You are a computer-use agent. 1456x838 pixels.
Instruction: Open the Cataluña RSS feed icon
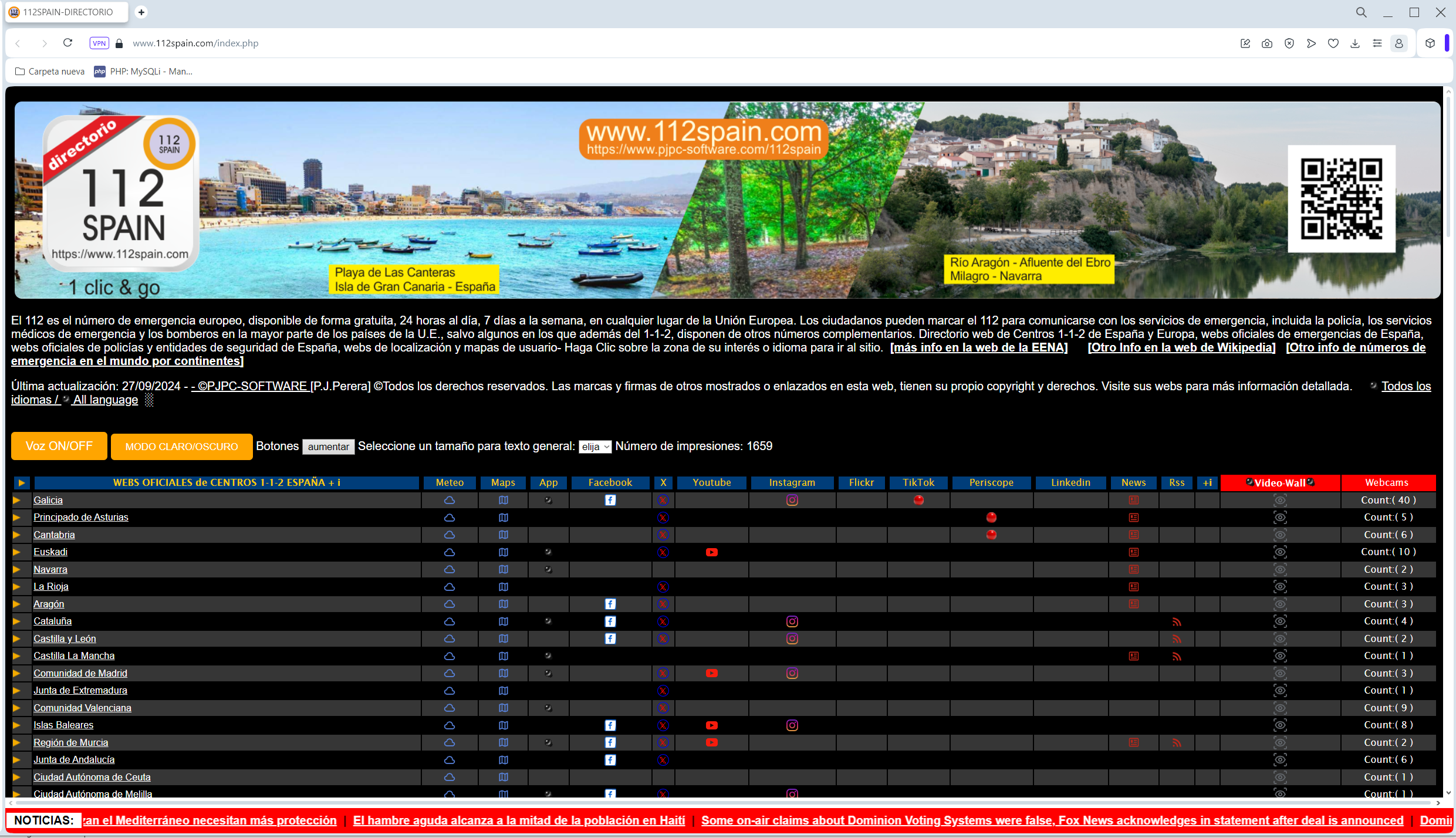pos(1177,621)
